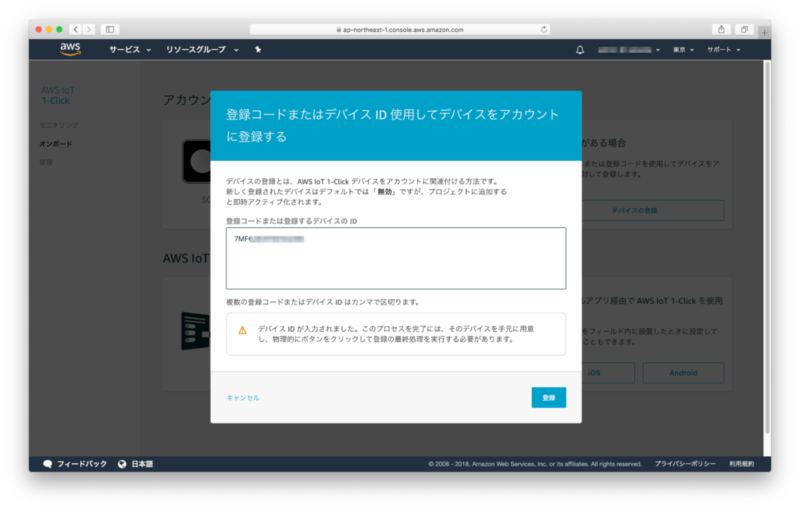Open the サポート dropdown menu
The image size is (800, 510).
(723, 50)
